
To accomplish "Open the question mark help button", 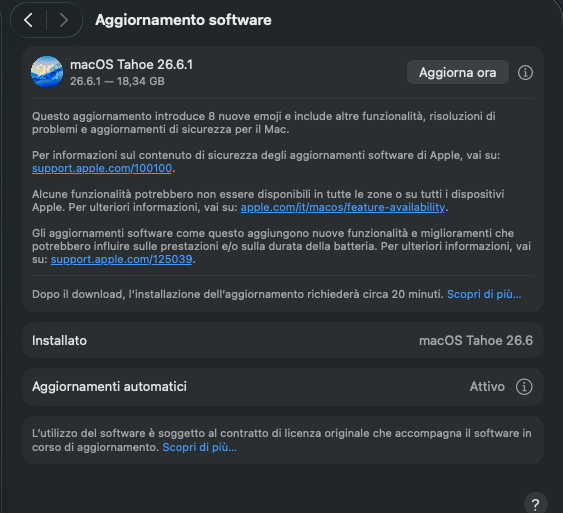I will (535, 504).
